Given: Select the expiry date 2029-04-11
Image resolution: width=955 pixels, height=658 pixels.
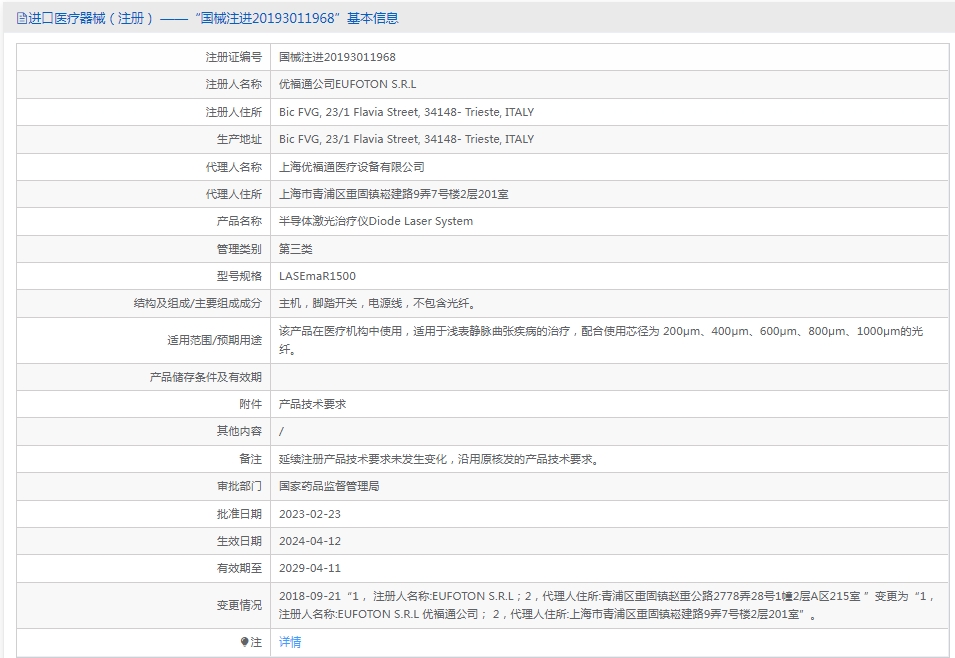Looking at the screenshot, I should click(x=310, y=568).
